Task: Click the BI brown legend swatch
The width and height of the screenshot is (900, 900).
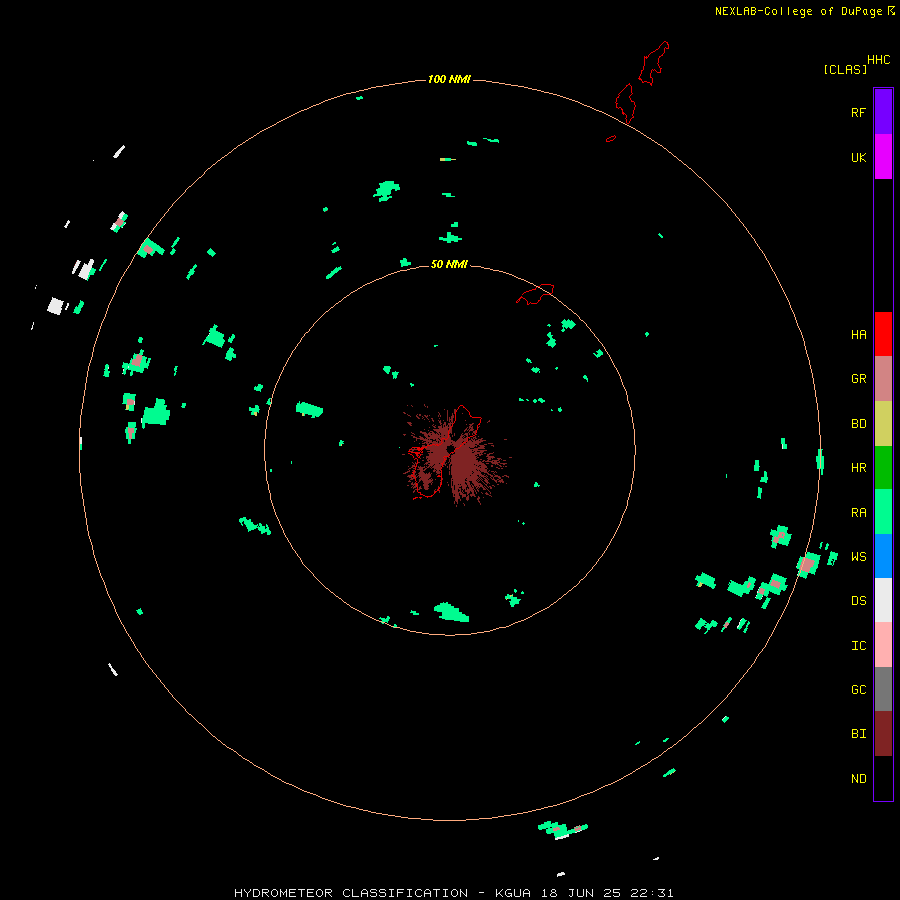Action: coord(883,734)
